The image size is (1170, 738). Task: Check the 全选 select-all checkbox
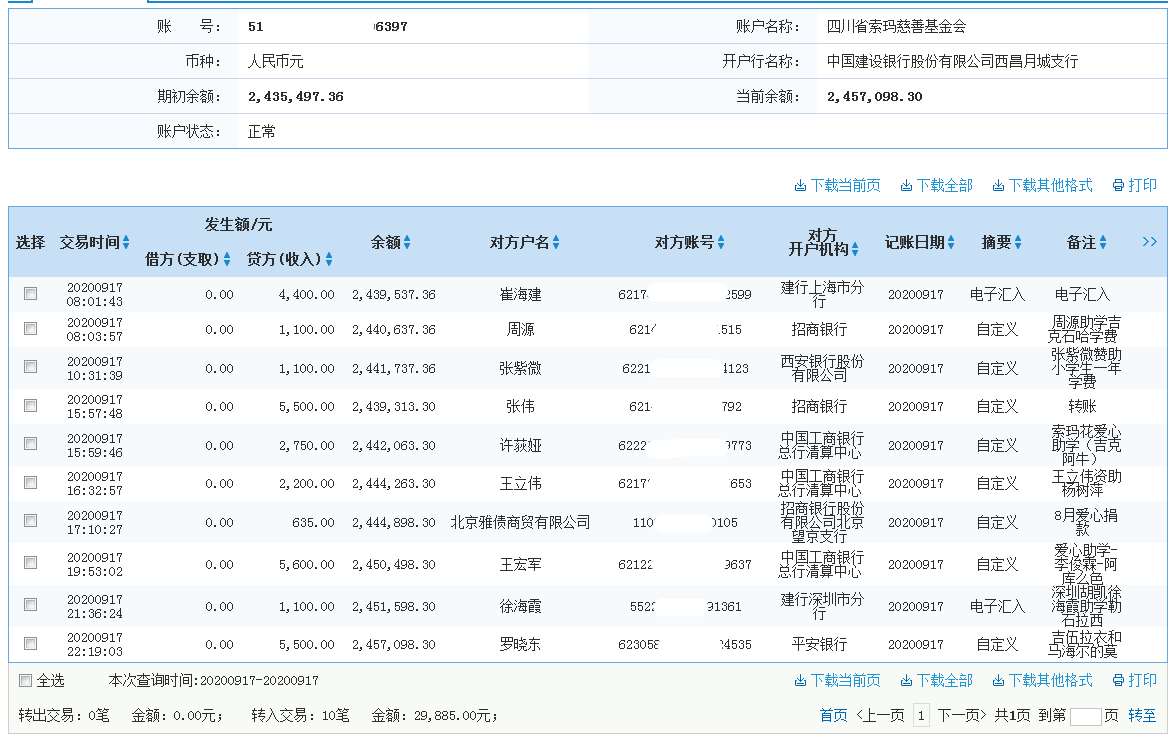pos(23,679)
